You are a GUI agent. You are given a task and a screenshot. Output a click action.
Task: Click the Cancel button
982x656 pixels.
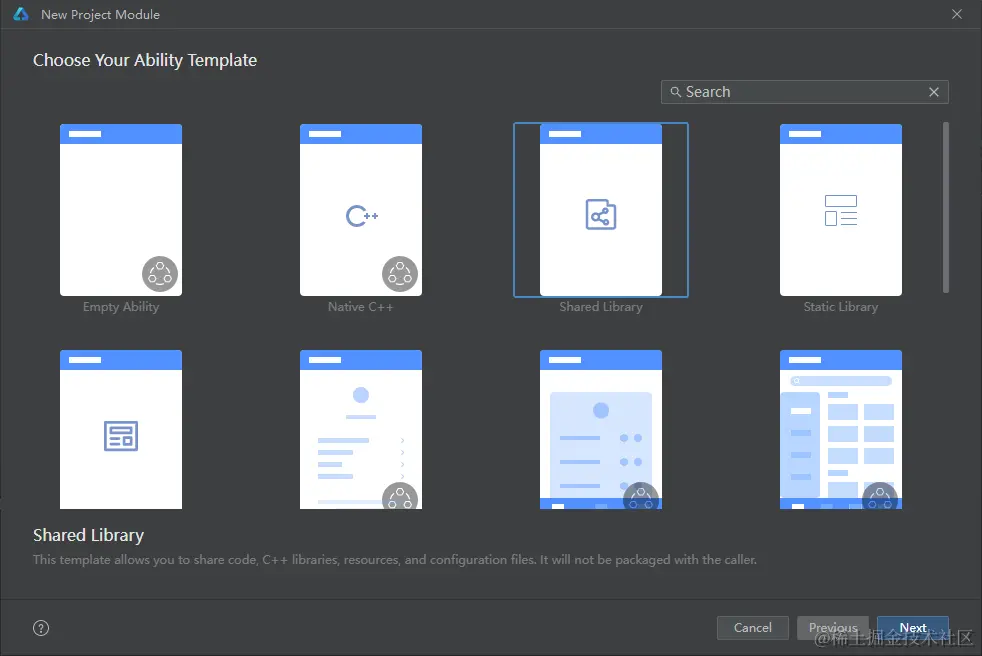(x=753, y=628)
